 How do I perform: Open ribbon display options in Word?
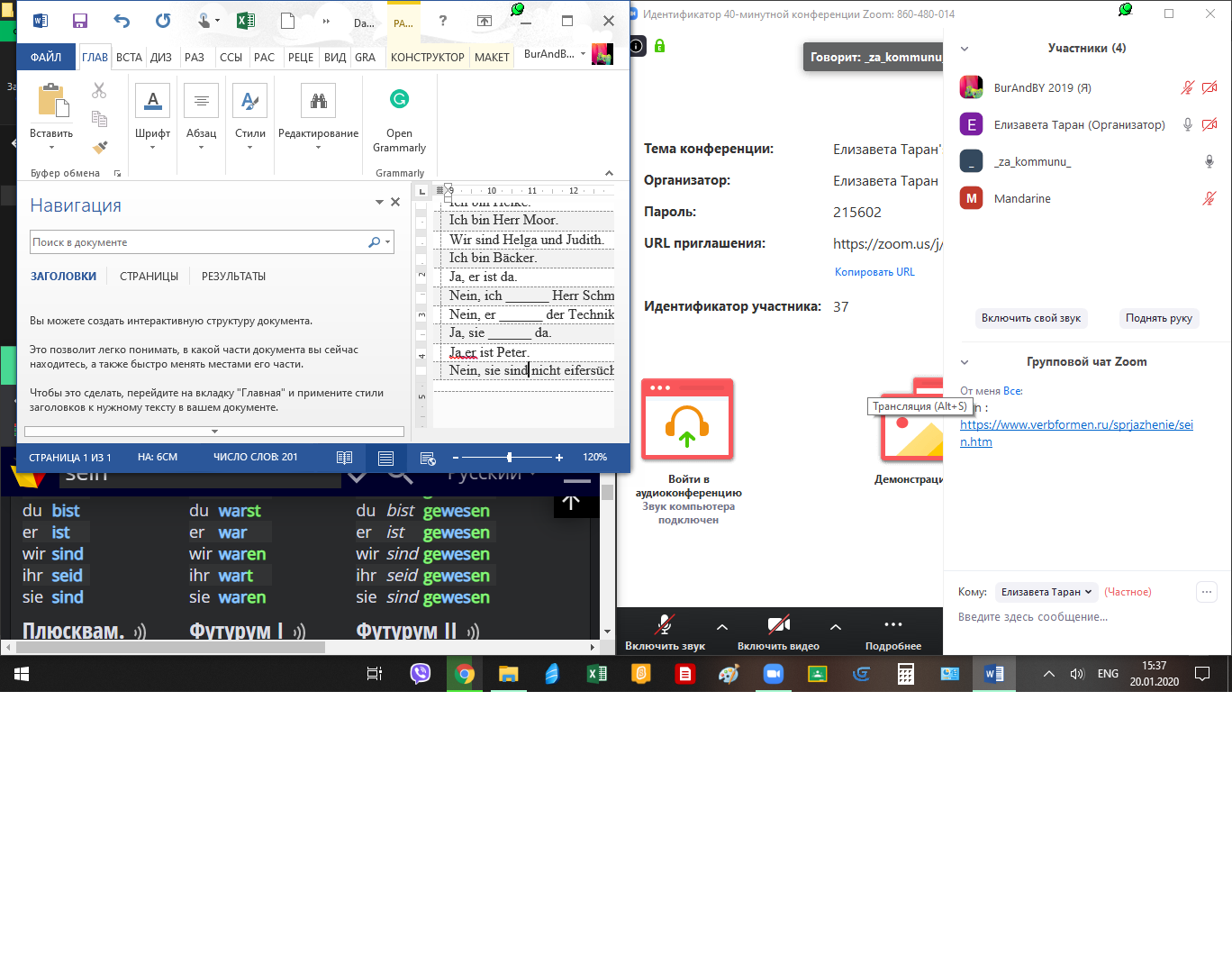[x=485, y=21]
